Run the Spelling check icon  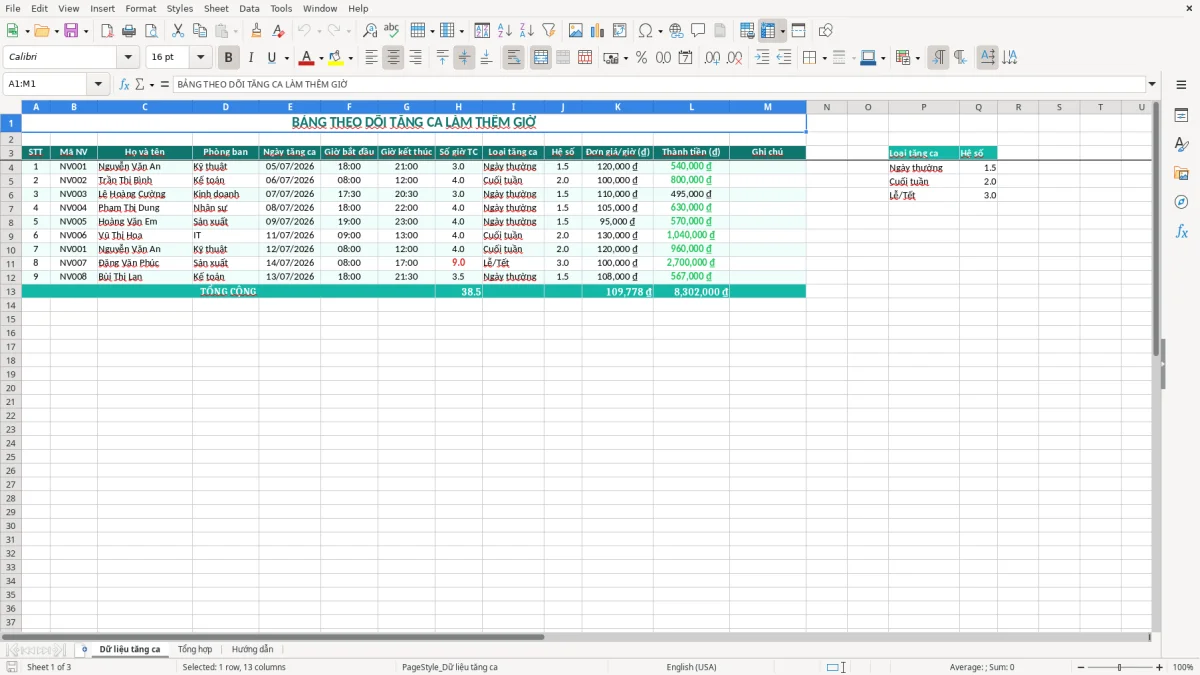[x=392, y=31]
